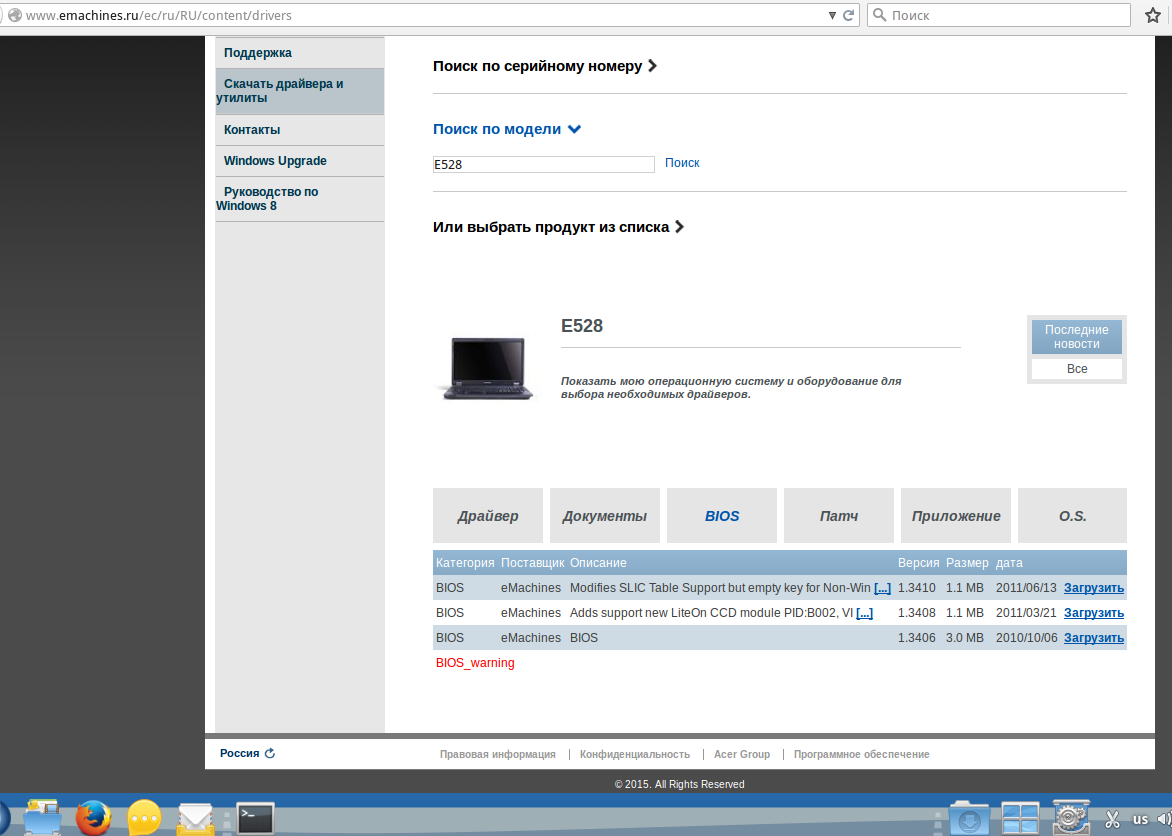1172x836 pixels.
Task: Open the 'Драйвер' tab
Action: coord(488,515)
